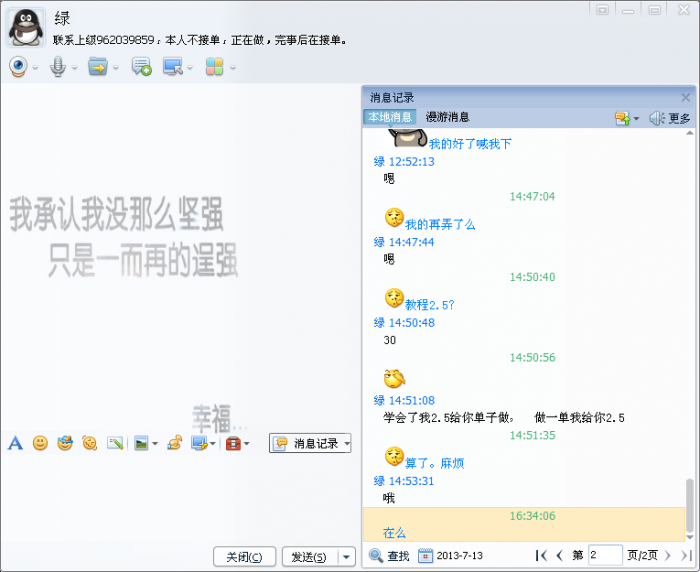
Task: Click the 发送(S) send button
Action: pyautogui.click(x=309, y=557)
